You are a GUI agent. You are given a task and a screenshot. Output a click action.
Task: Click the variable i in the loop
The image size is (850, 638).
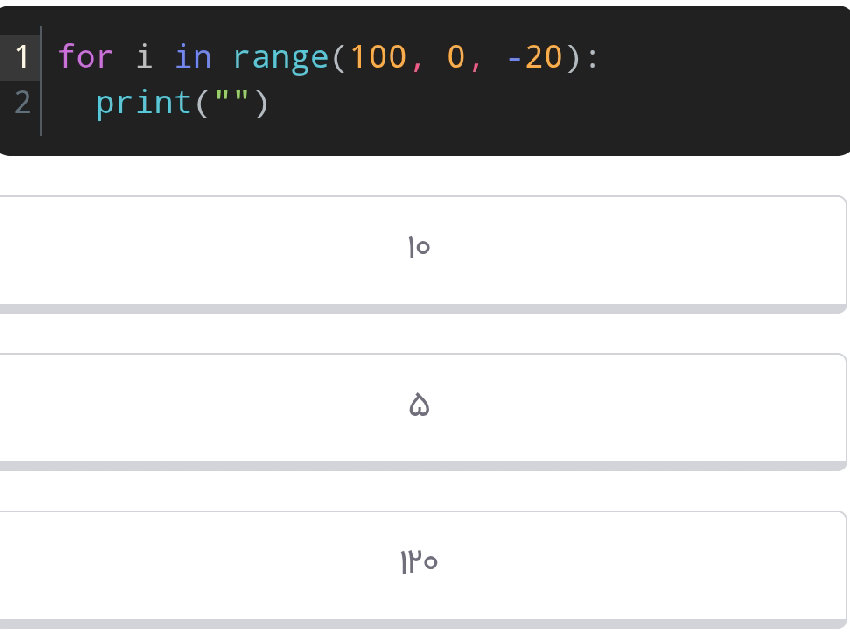(x=143, y=57)
